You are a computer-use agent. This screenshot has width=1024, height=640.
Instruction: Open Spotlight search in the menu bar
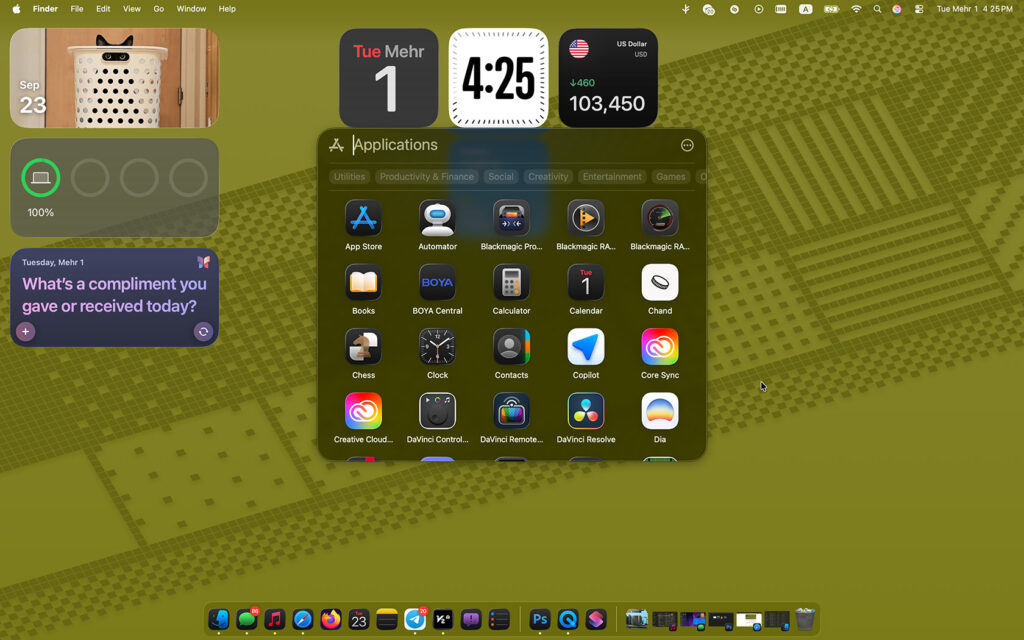[x=877, y=9]
